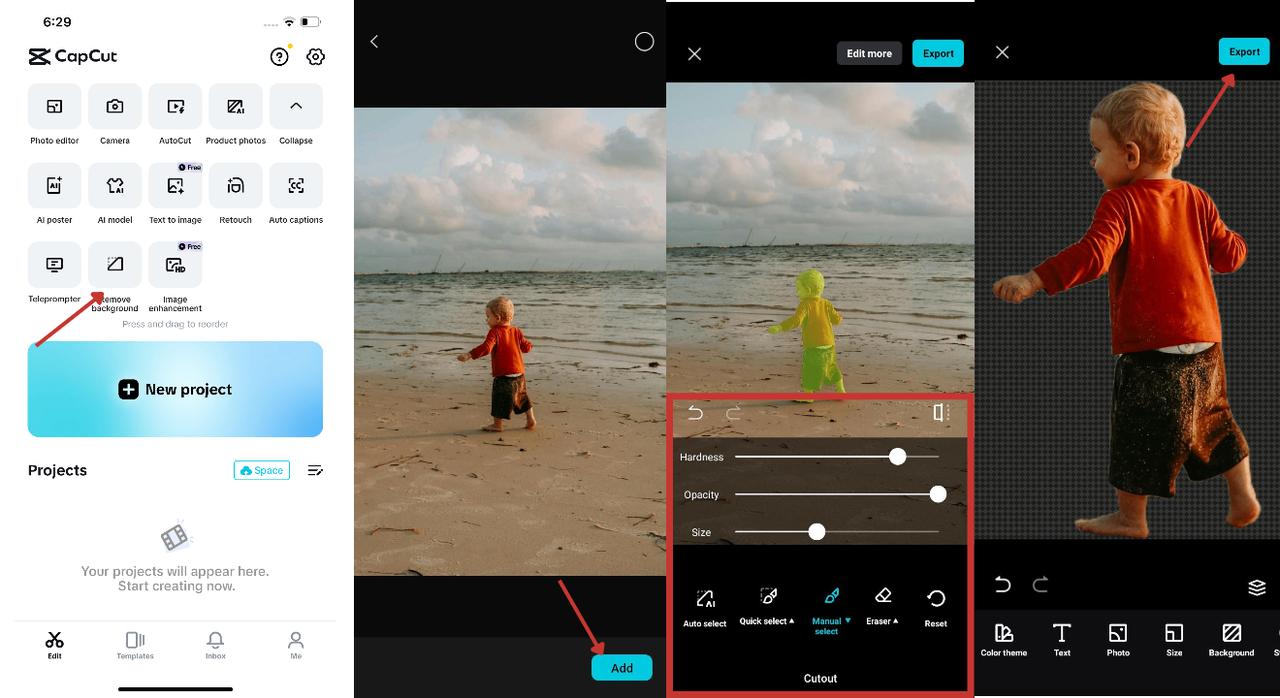Tap the Edit more button
The image size is (1280, 698).
[869, 54]
